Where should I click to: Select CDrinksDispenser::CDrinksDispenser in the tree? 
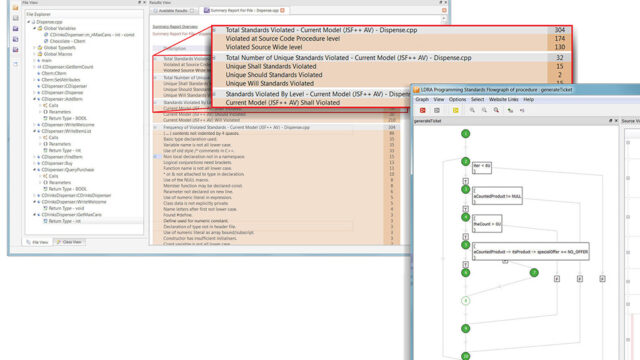(76, 196)
